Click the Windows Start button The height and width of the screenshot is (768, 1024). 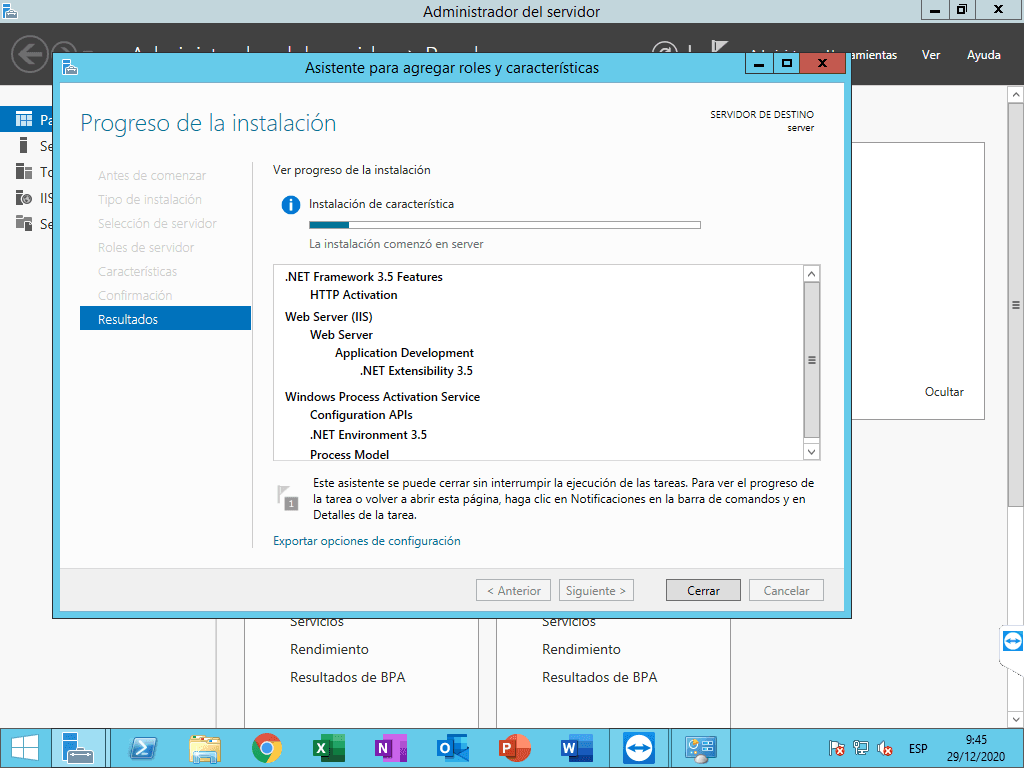click(24, 748)
